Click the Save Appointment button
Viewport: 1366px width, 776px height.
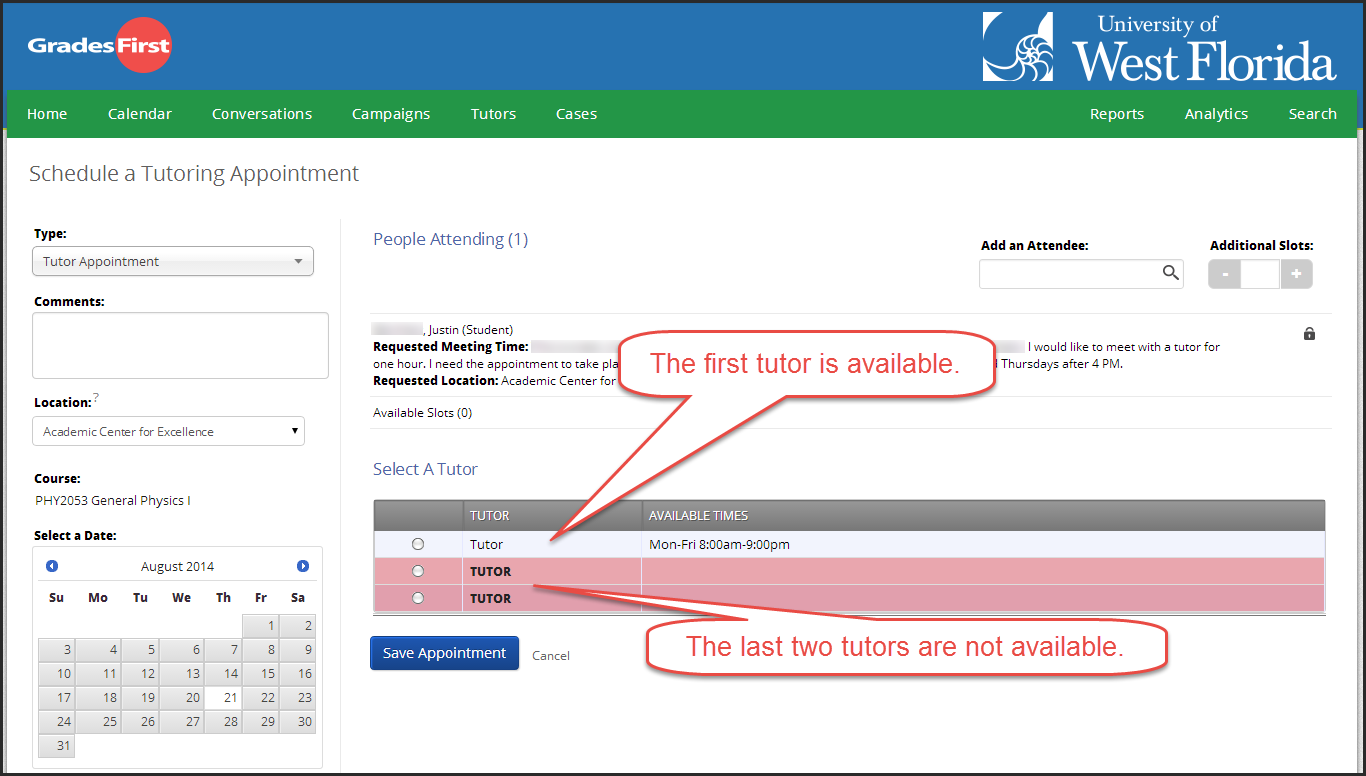pos(445,653)
